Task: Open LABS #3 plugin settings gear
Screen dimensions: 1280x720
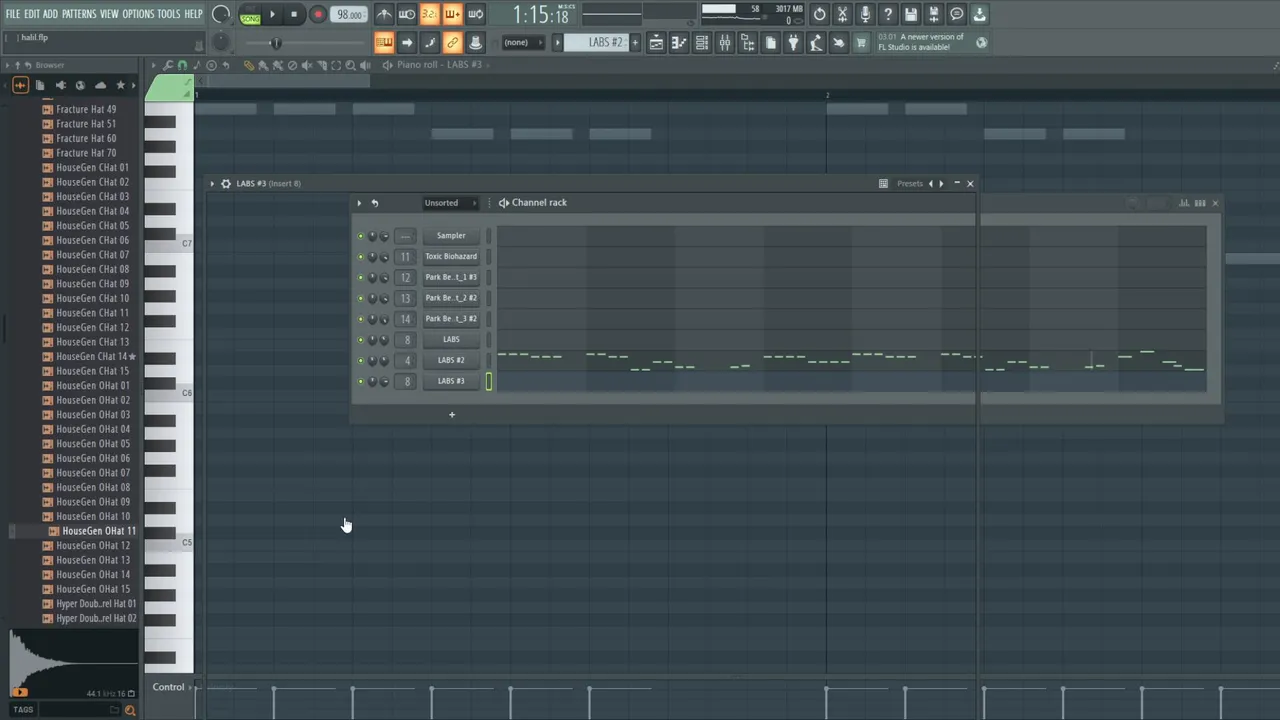Action: 226,184
